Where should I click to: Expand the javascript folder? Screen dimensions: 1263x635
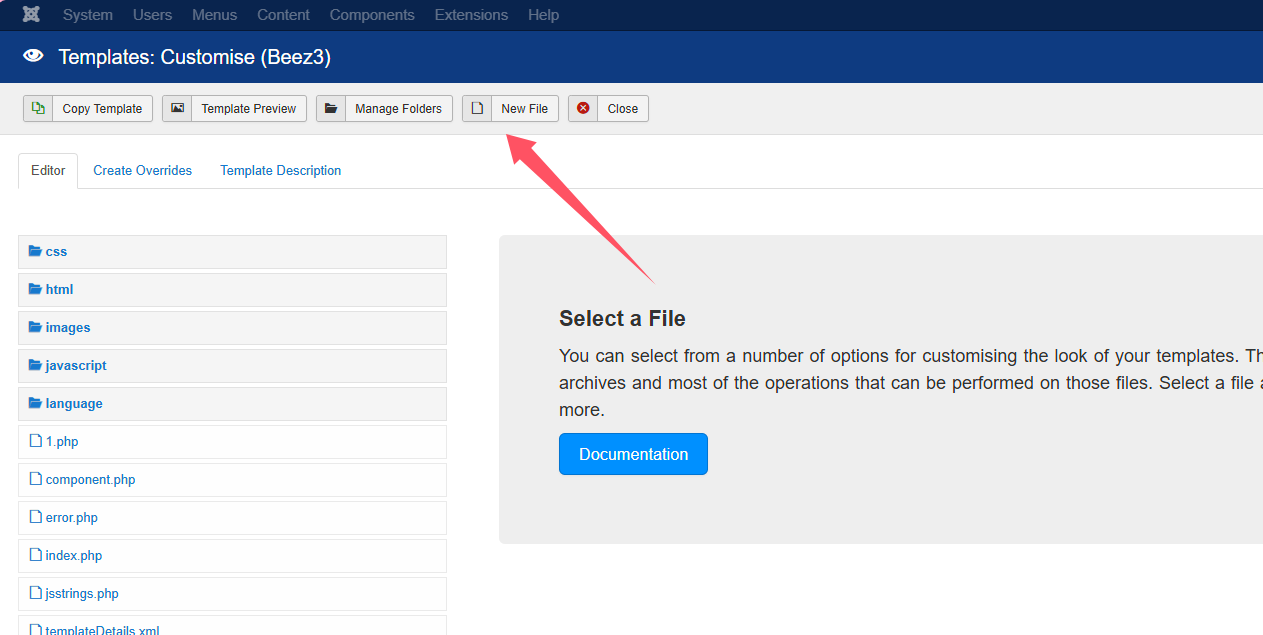[75, 366]
